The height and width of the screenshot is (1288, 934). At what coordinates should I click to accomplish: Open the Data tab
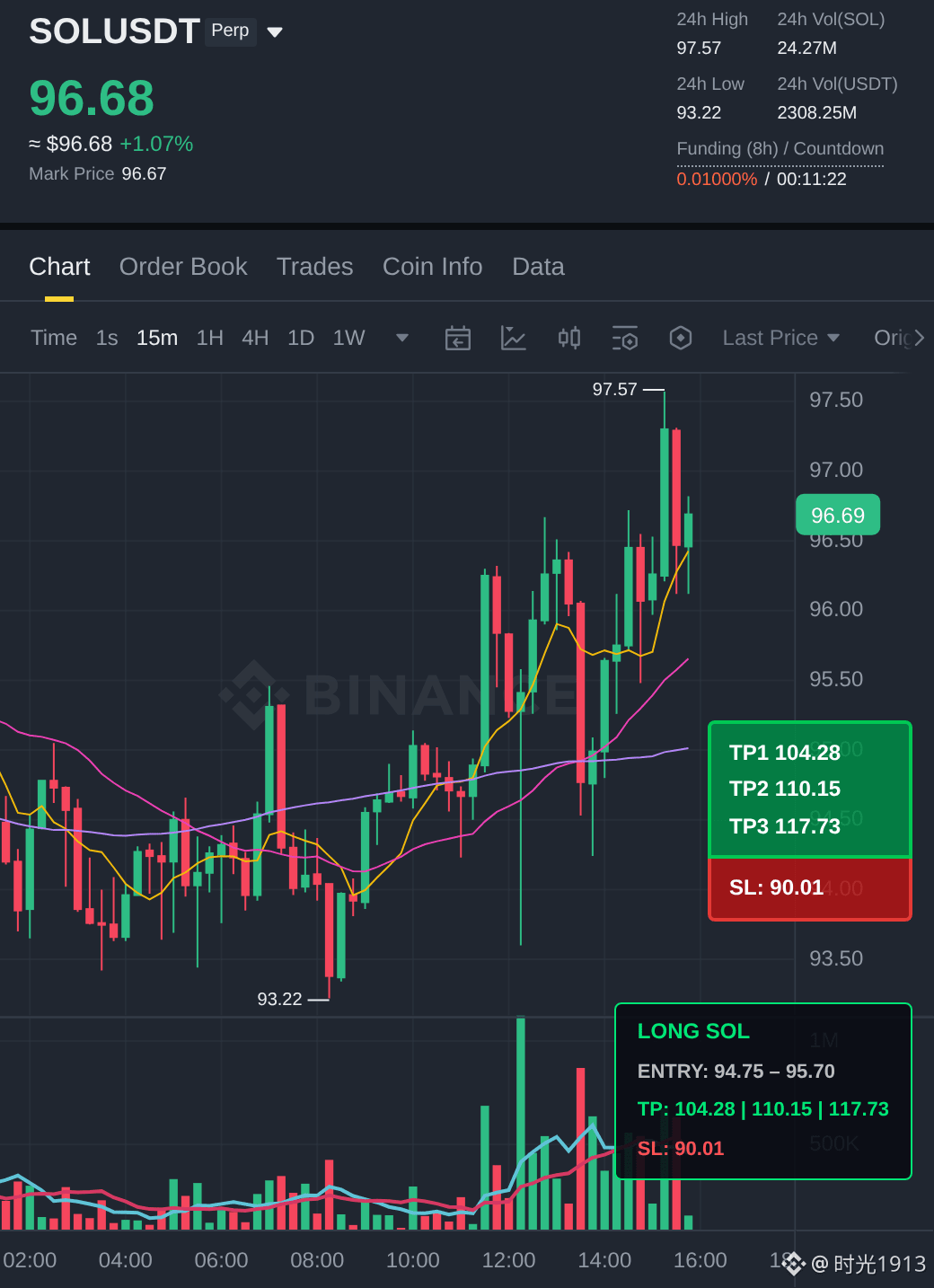tap(538, 267)
